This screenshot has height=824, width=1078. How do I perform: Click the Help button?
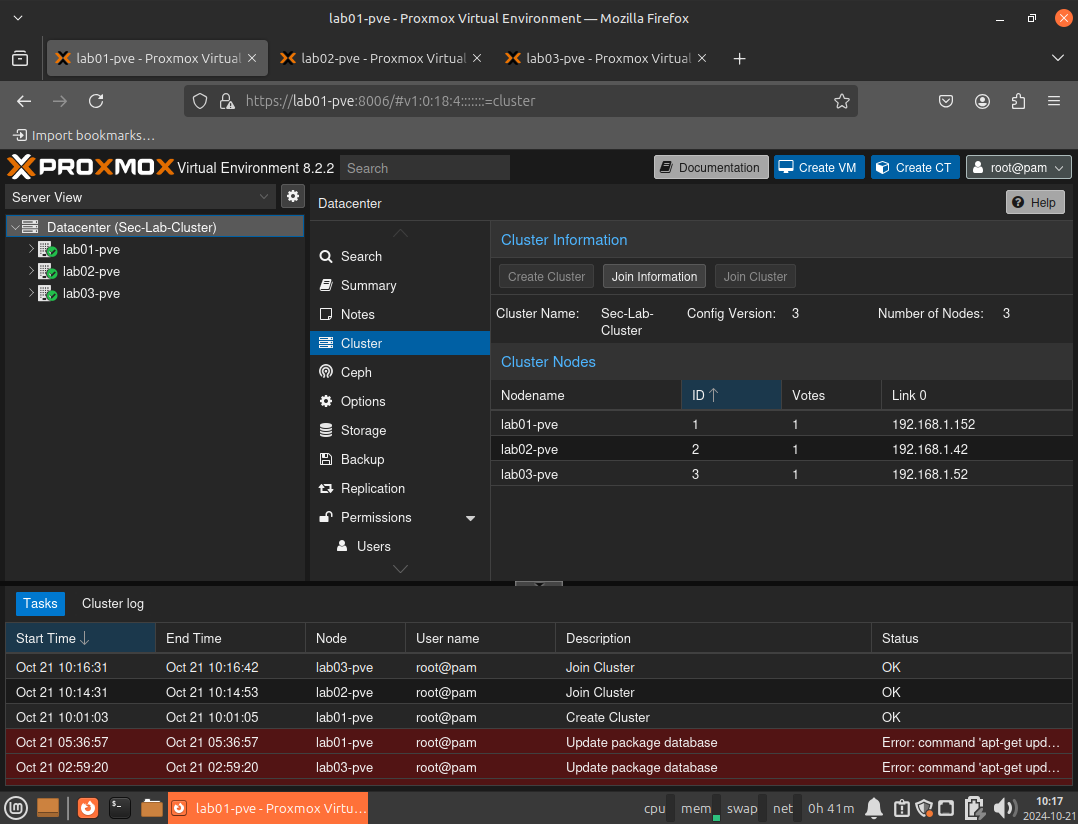[1035, 203]
